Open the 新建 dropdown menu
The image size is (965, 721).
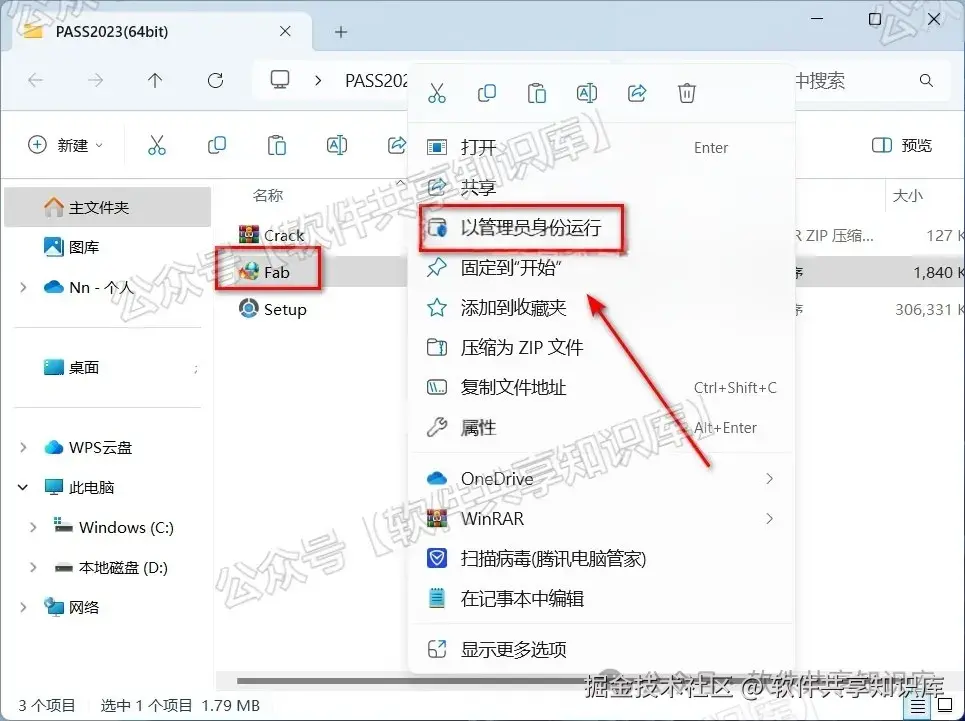(66, 144)
